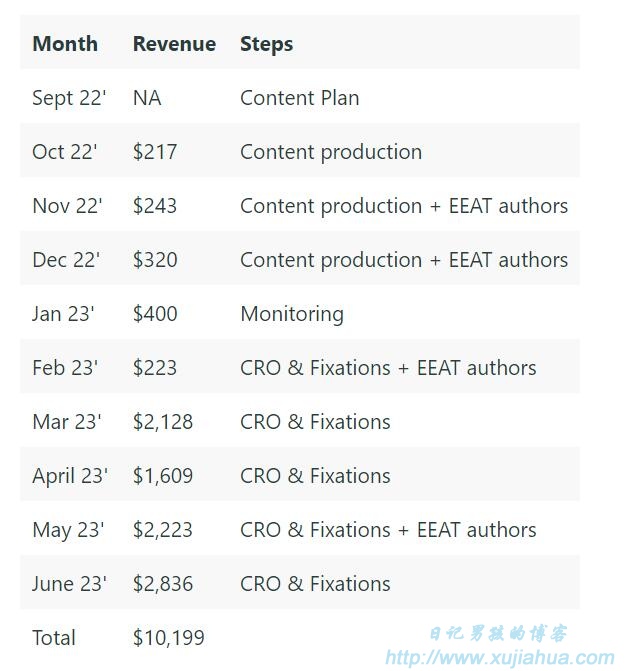This screenshot has width=630, height=671.
Task: Click the Chinese blog name watermark
Action: coord(498,633)
